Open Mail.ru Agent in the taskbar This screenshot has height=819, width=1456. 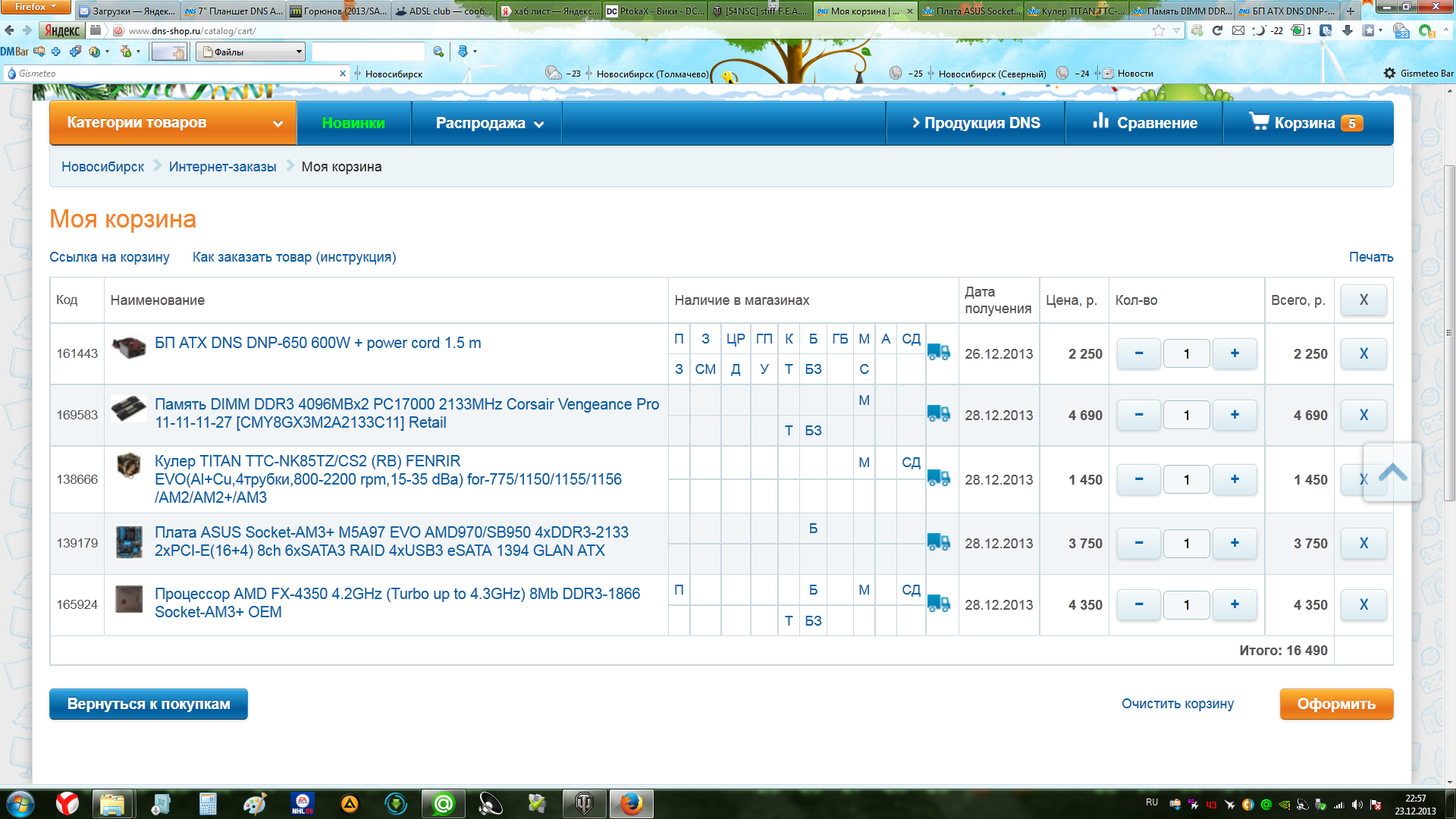(444, 803)
